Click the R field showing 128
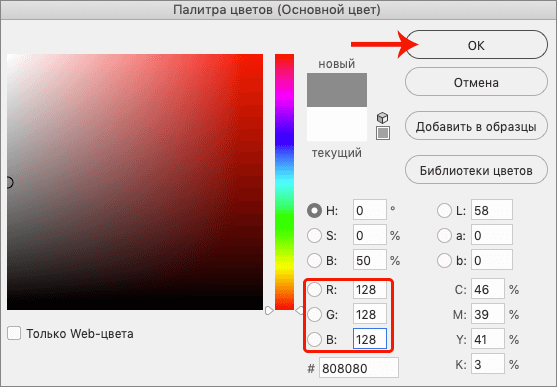This screenshot has width=557, height=387. point(370,289)
